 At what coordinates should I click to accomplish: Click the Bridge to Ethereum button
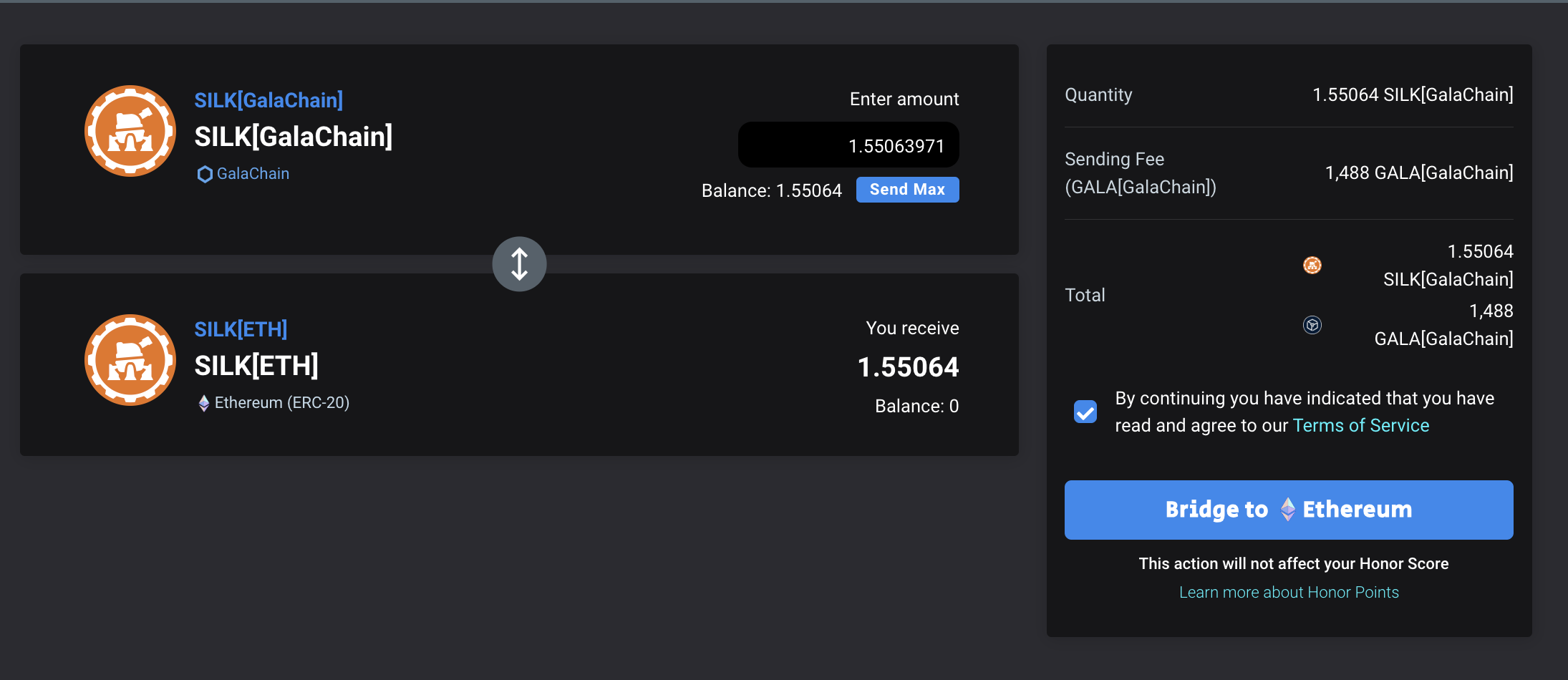[x=1289, y=510]
